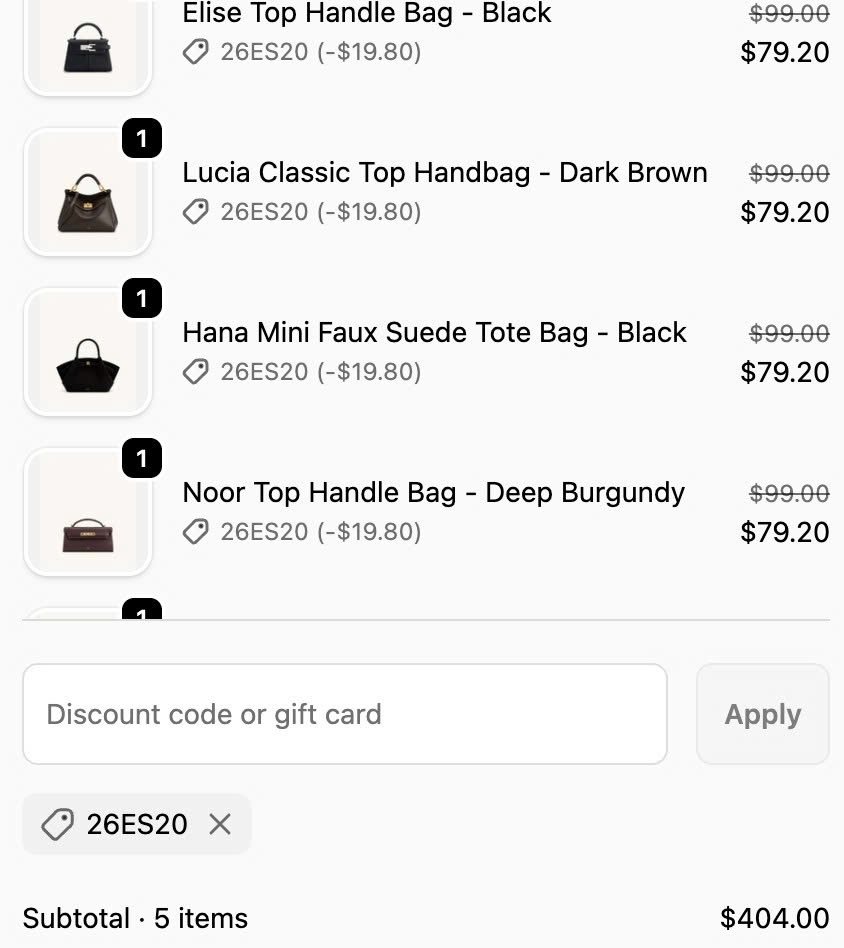Open the Lucia Classic Top Handbag thumbnail
844x948 pixels.
[88, 192]
